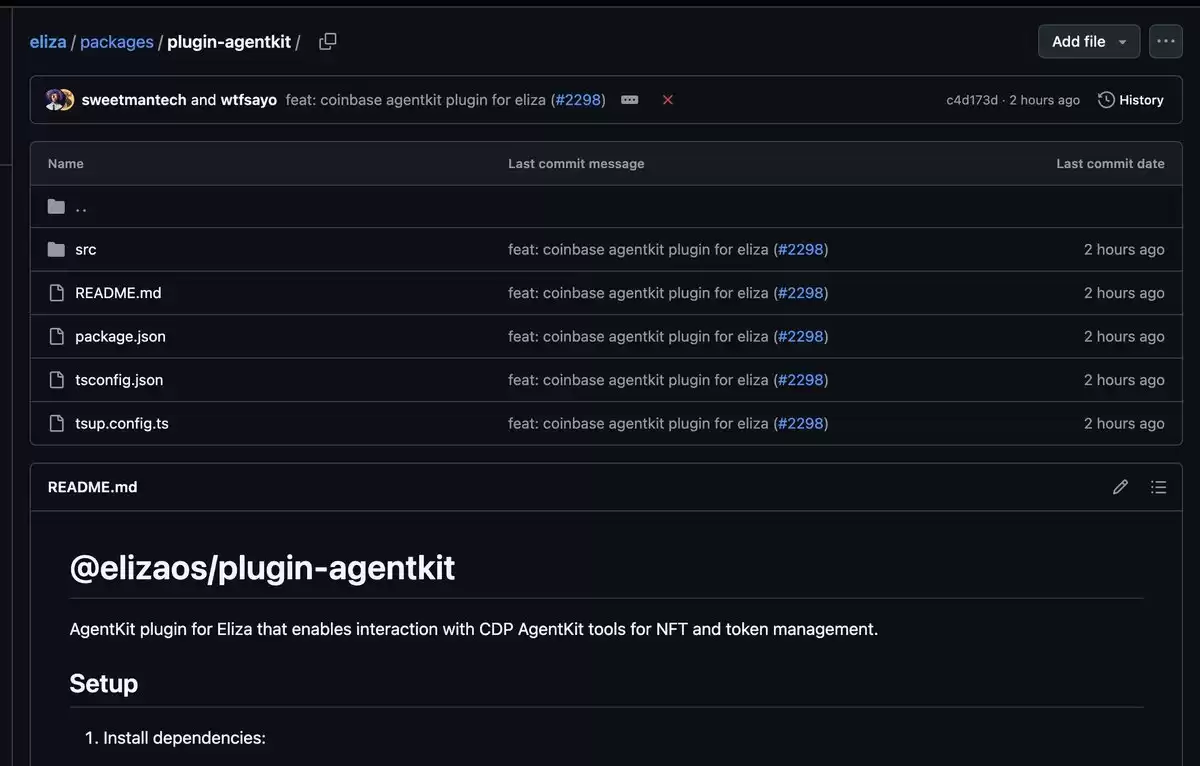Open README outline list icon
This screenshot has width=1200, height=766.
click(1158, 487)
